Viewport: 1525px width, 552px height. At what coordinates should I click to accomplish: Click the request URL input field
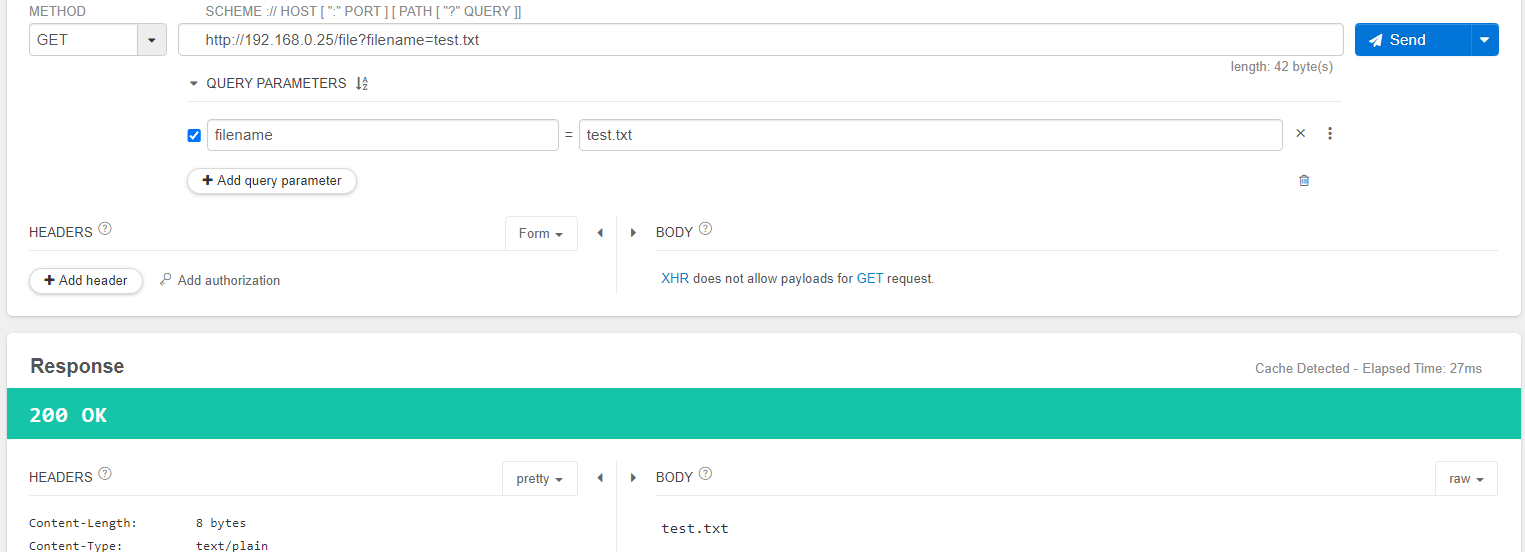pyautogui.click(x=760, y=40)
